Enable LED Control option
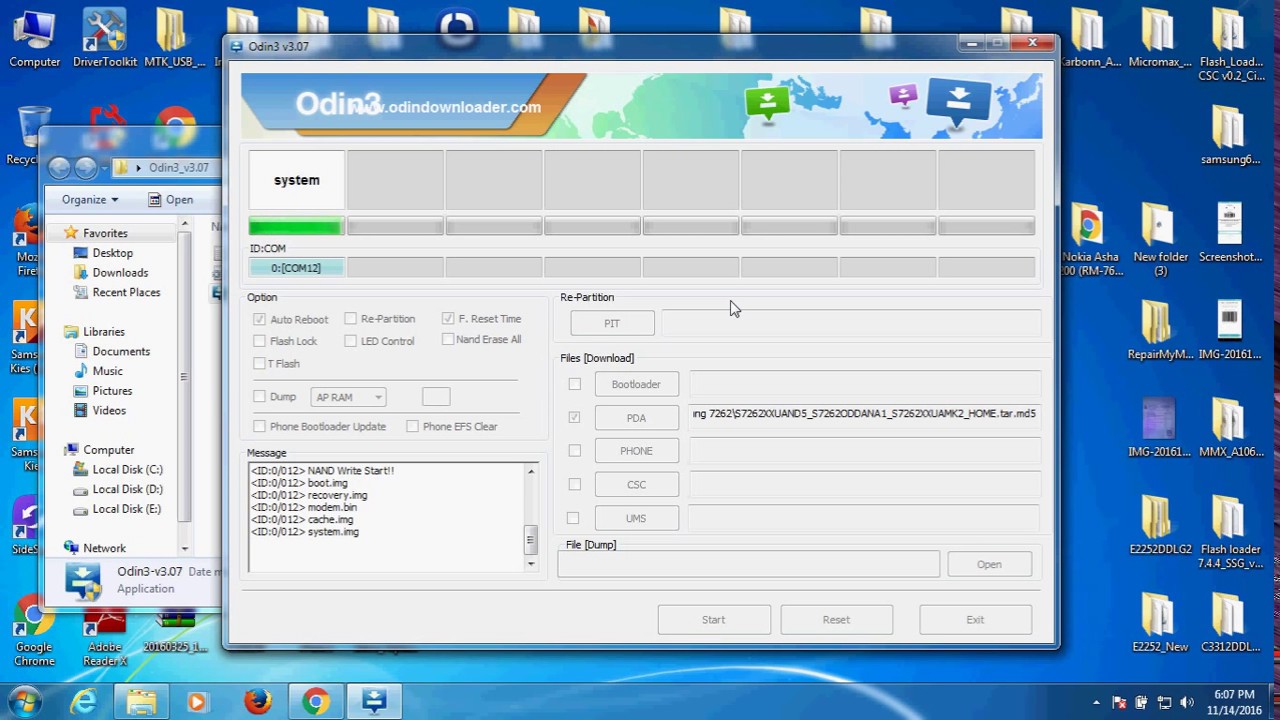The image size is (1280, 720). pyautogui.click(x=351, y=341)
